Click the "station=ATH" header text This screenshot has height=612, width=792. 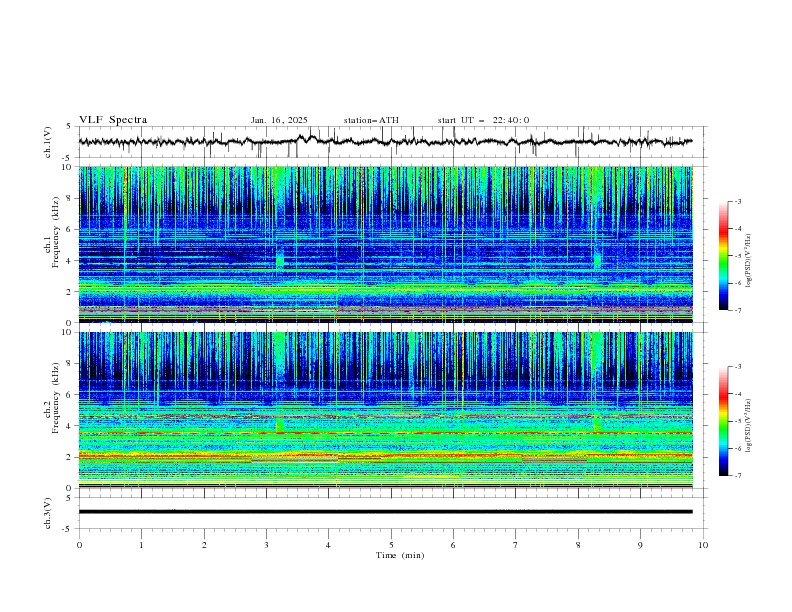click(371, 120)
